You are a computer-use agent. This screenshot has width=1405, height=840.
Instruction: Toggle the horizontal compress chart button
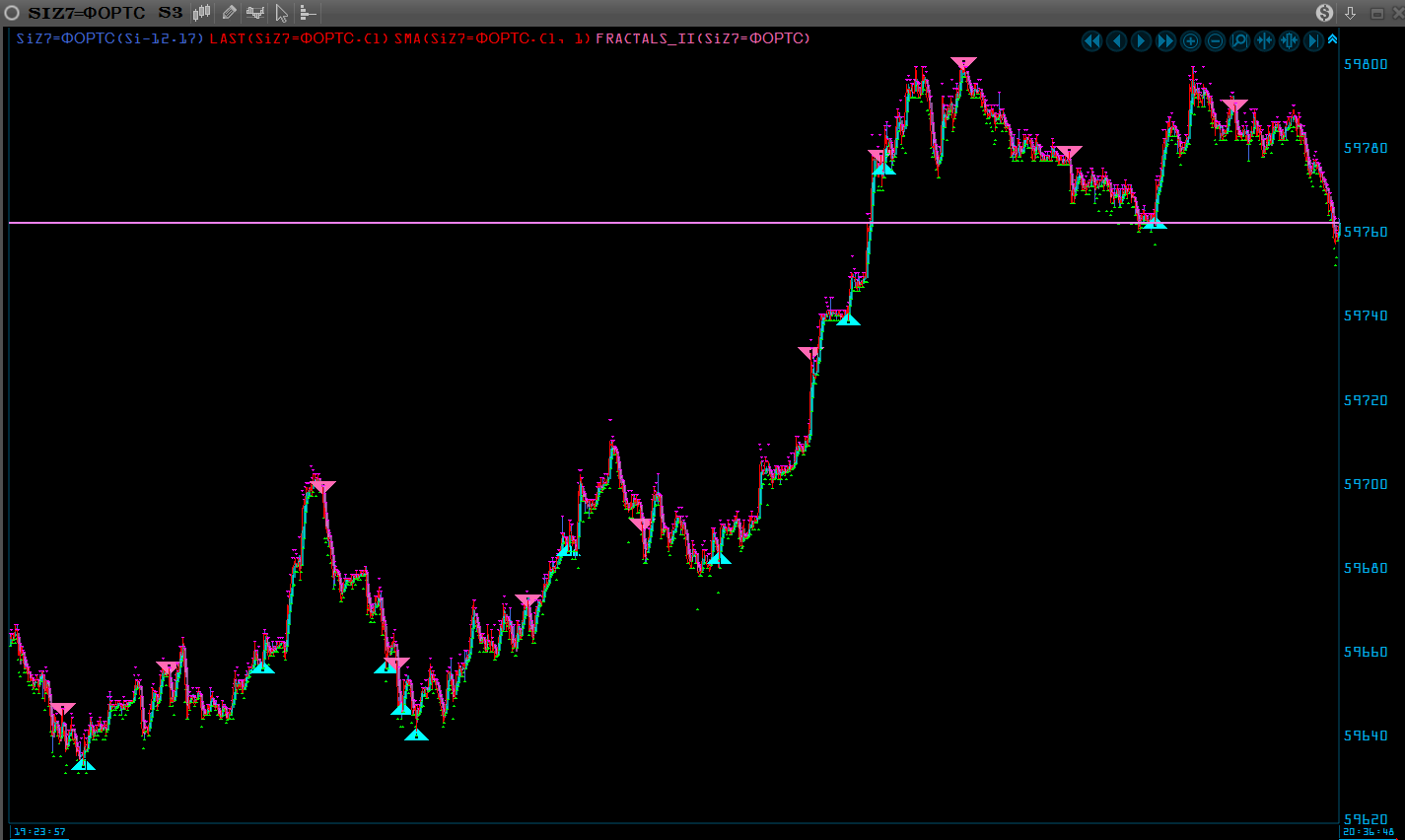[x=1264, y=40]
